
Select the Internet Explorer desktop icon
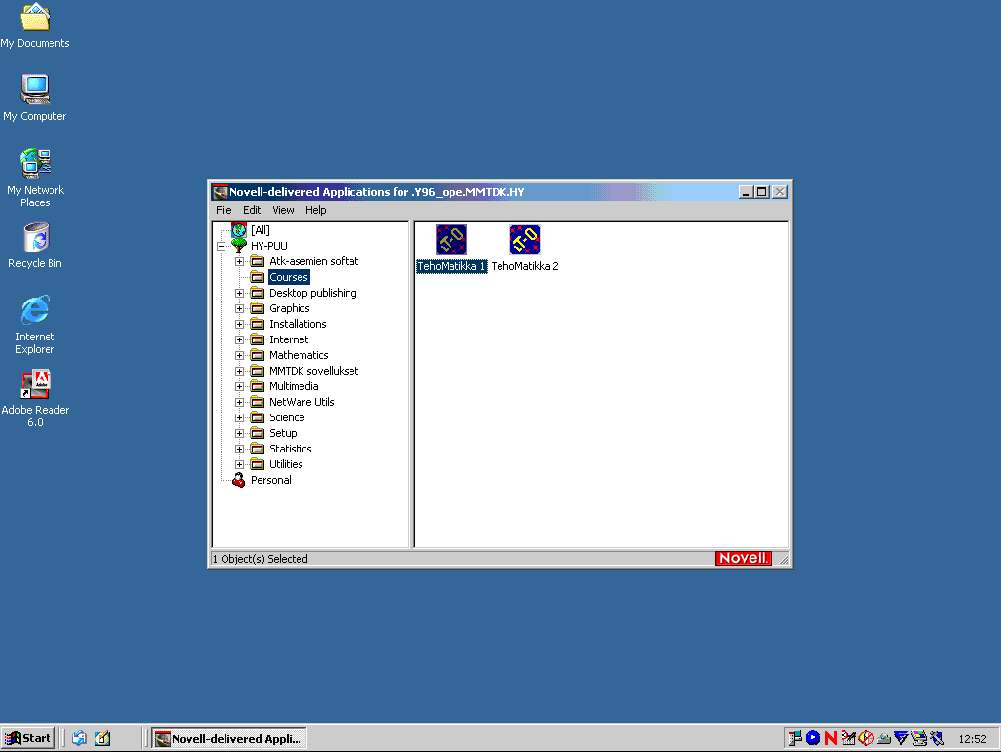[35, 310]
